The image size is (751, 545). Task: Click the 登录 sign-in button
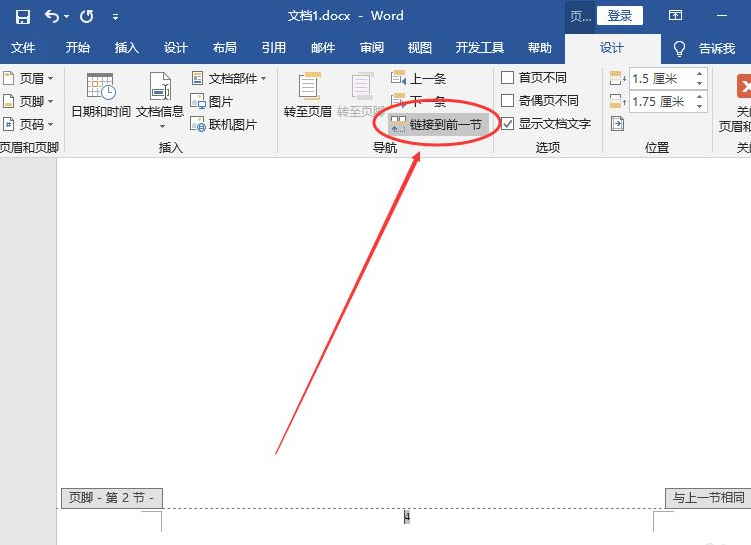tap(620, 16)
